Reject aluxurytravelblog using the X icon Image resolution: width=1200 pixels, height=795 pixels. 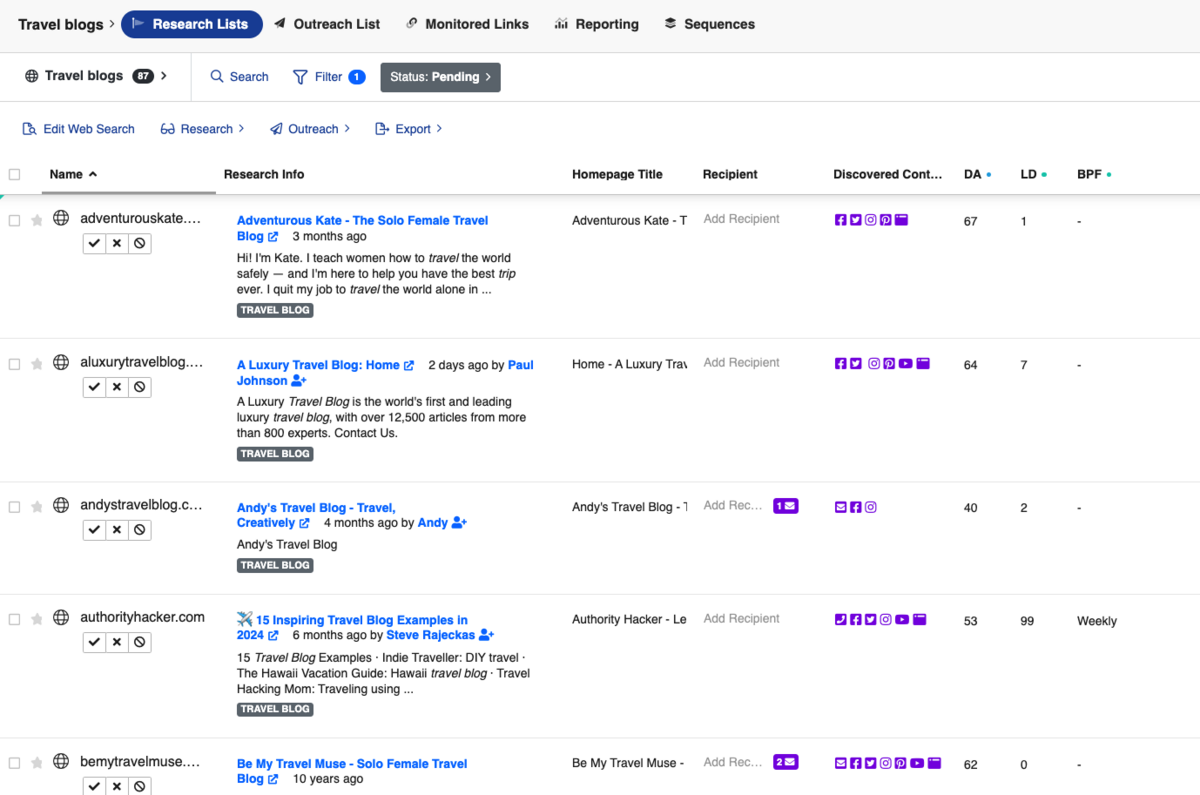click(x=117, y=386)
